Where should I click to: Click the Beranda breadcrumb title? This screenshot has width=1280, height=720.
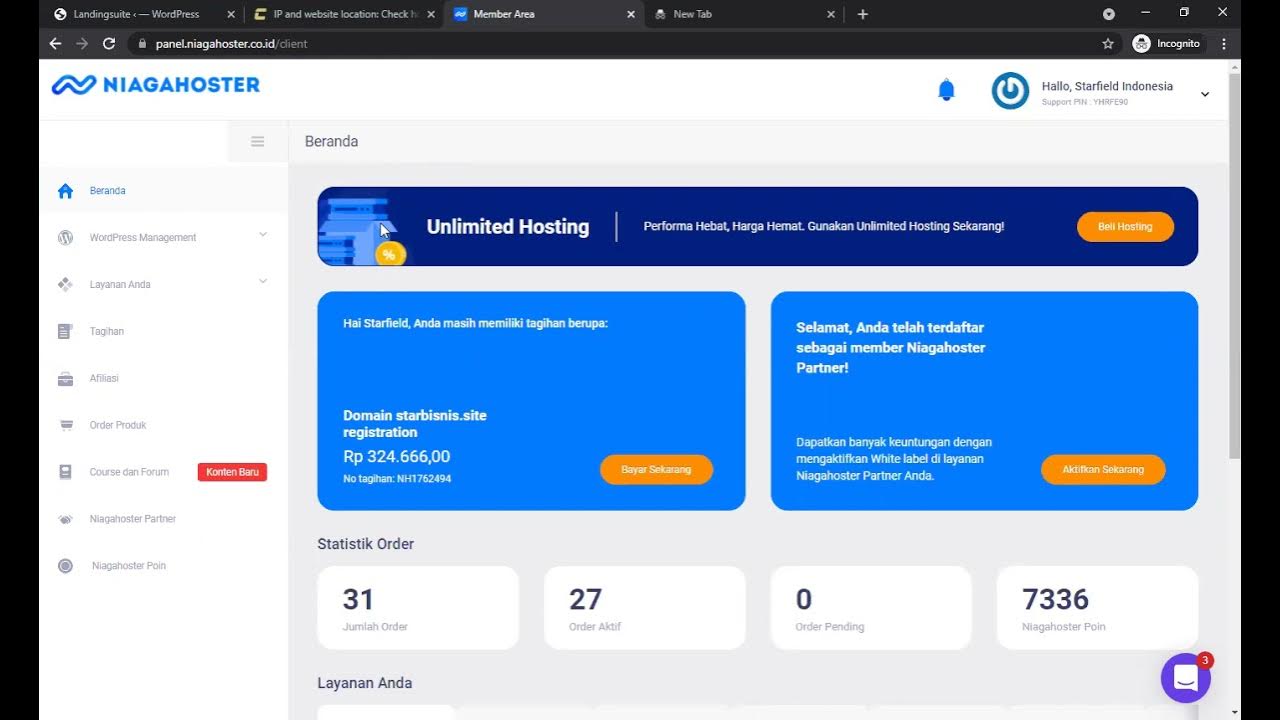(331, 142)
